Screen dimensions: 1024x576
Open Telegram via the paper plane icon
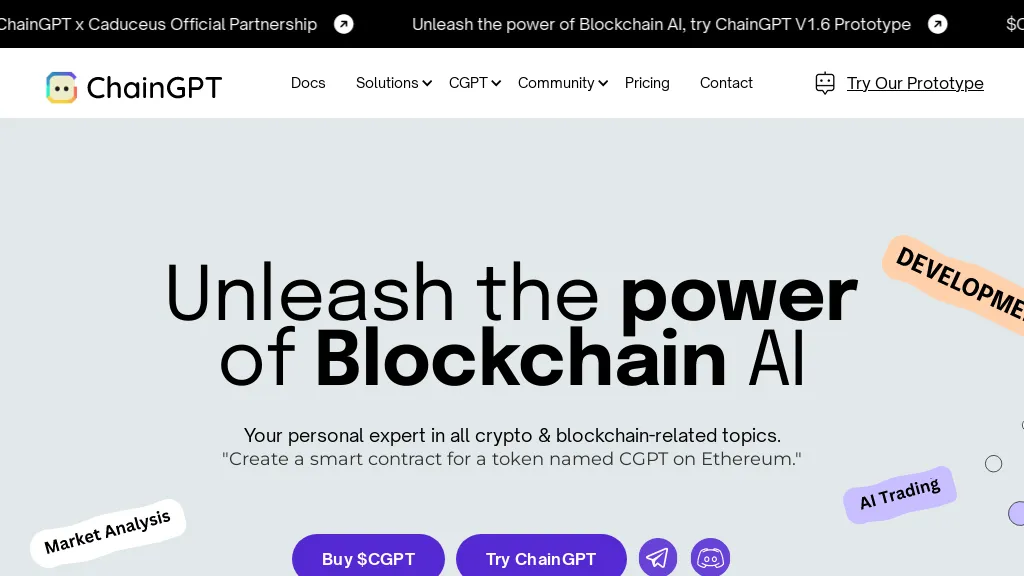click(x=657, y=556)
